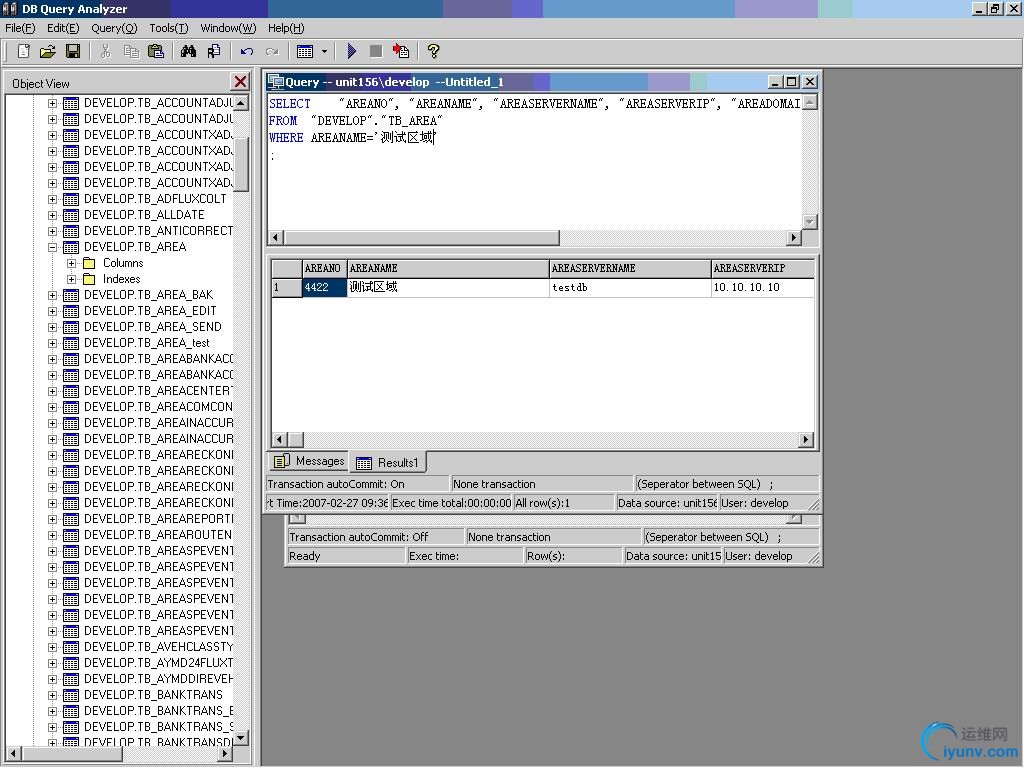Expand the DEVELOP.TB_AREA_EDIT node
1024x768 pixels.
52,312
